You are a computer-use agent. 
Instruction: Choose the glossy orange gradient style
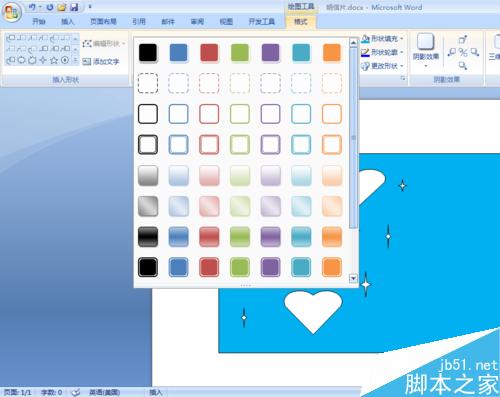(x=332, y=237)
